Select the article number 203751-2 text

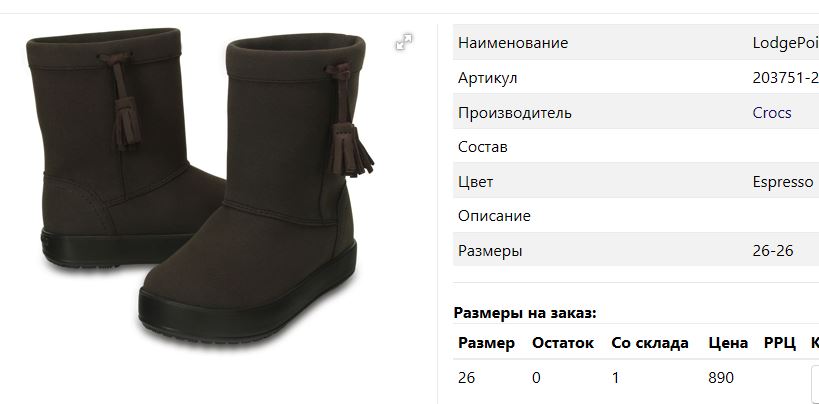[786, 78]
